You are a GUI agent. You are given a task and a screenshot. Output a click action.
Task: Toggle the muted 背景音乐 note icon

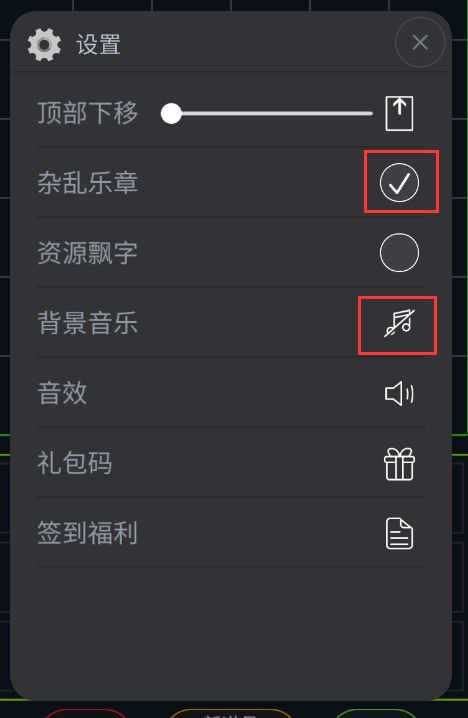[x=399, y=323]
